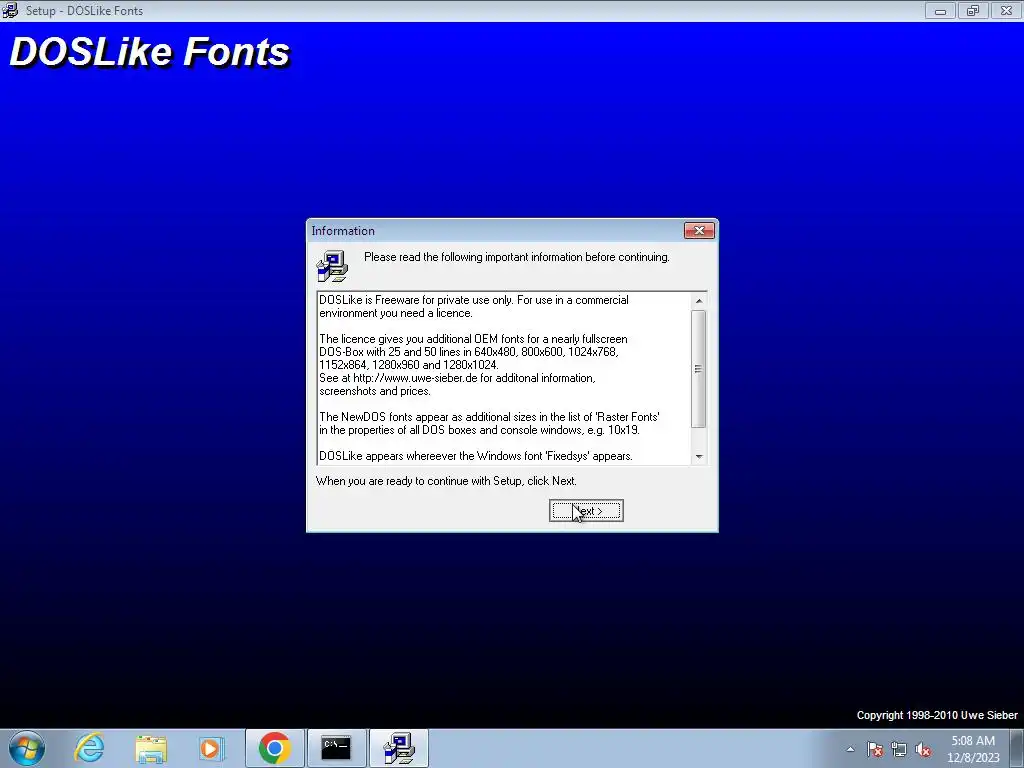Click scroll up arrow in information text box
Image resolution: width=1024 pixels, height=768 pixels.
[x=699, y=301]
